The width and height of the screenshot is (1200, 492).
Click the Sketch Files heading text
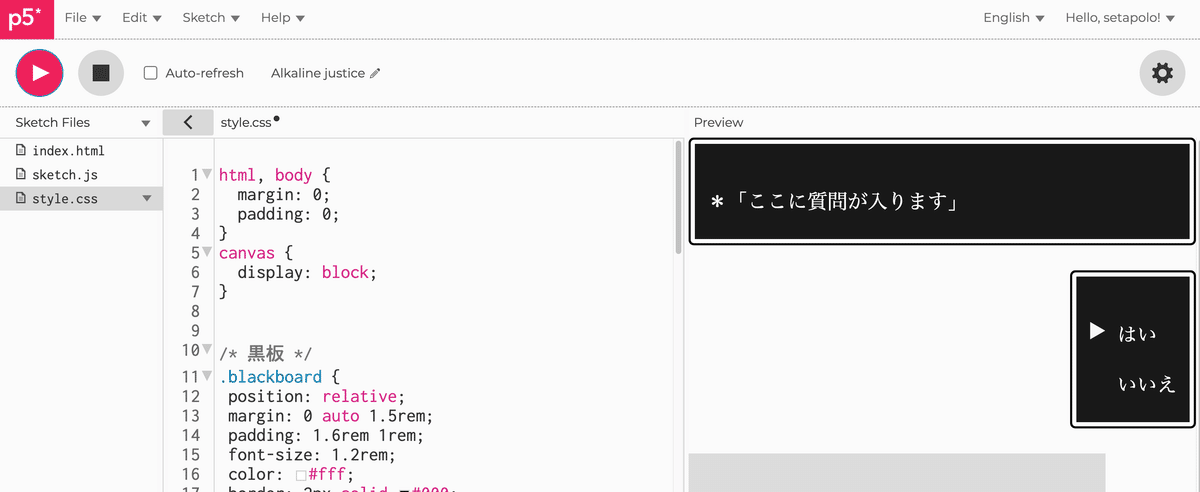(52, 123)
